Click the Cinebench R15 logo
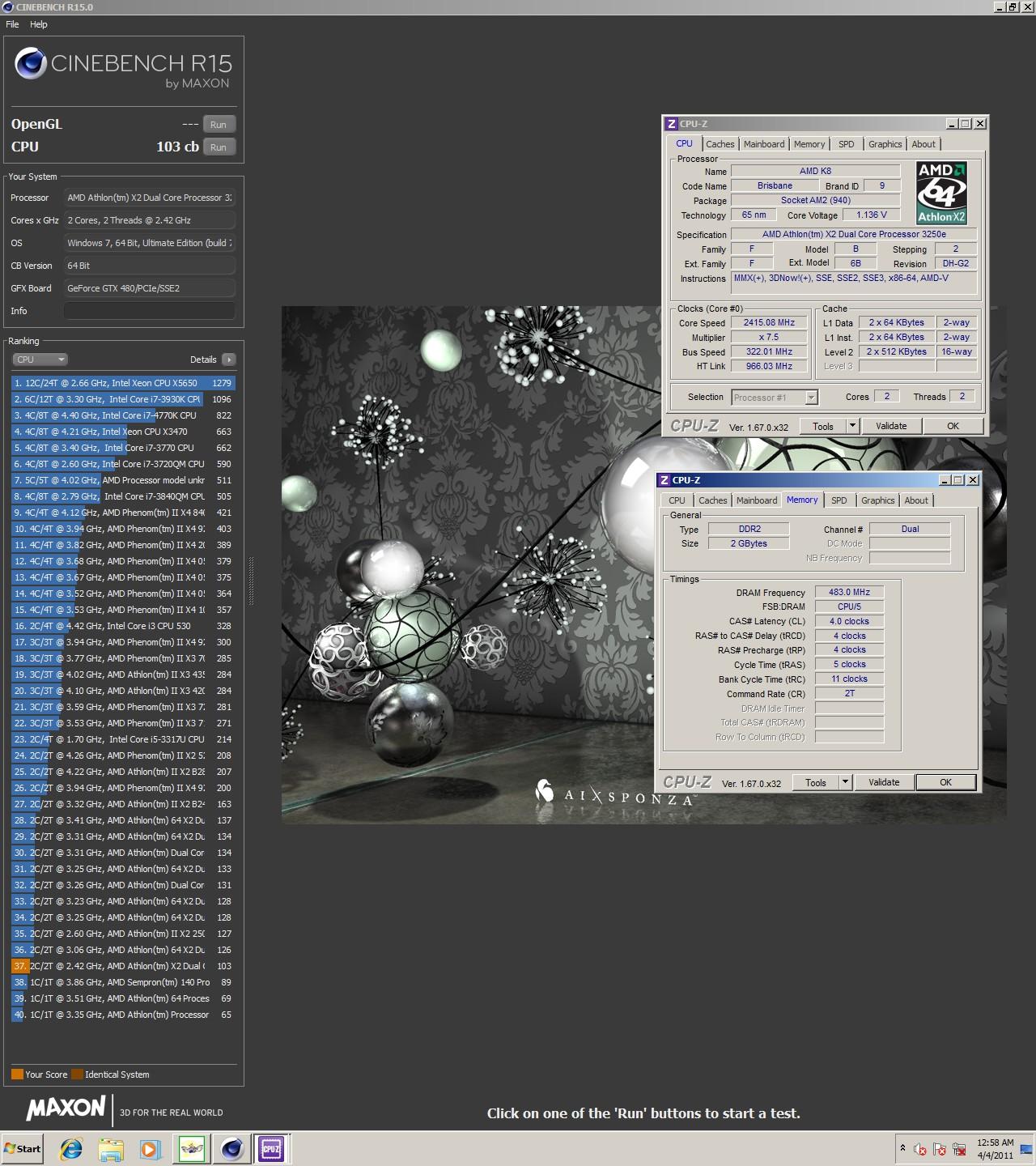This screenshot has height=1166, width=1036. coord(123,67)
